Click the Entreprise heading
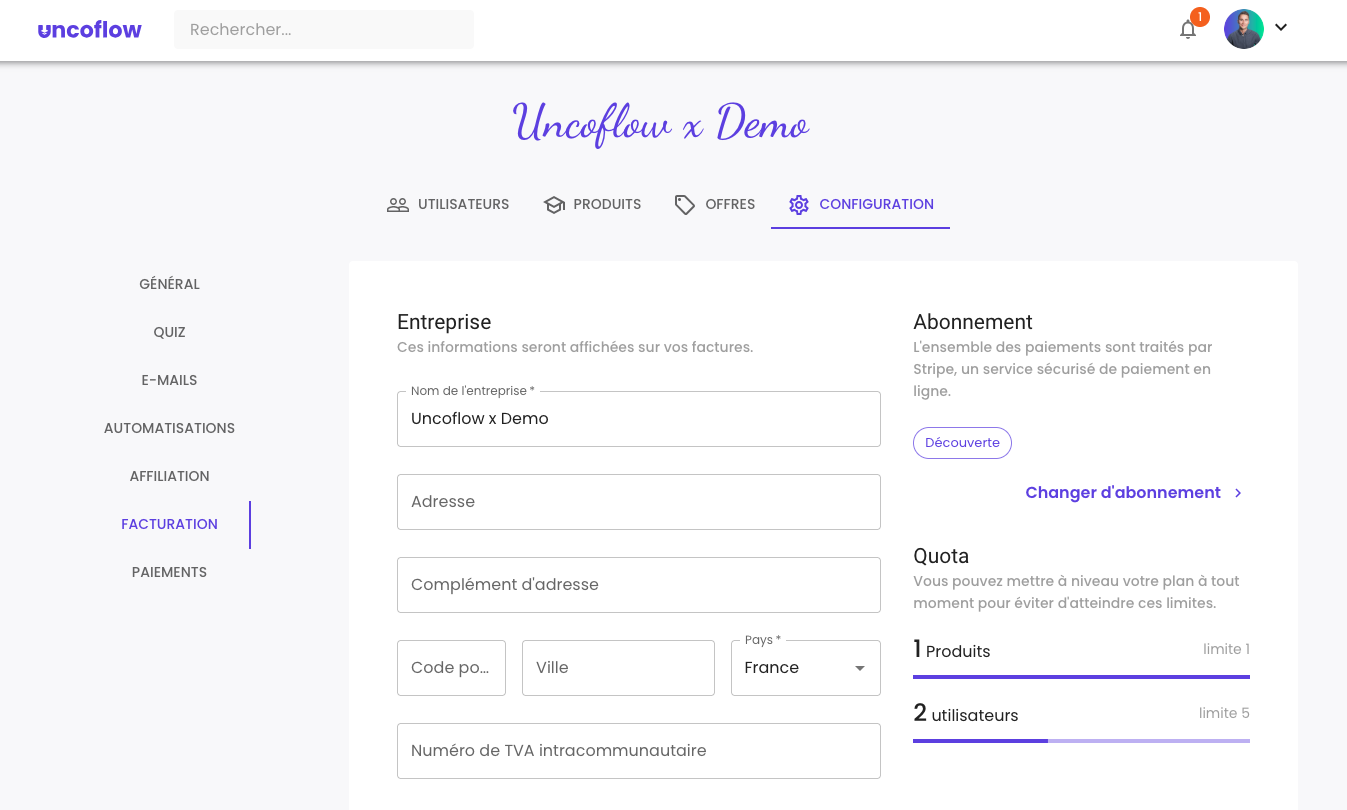Image resolution: width=1347 pixels, height=810 pixels. (444, 322)
